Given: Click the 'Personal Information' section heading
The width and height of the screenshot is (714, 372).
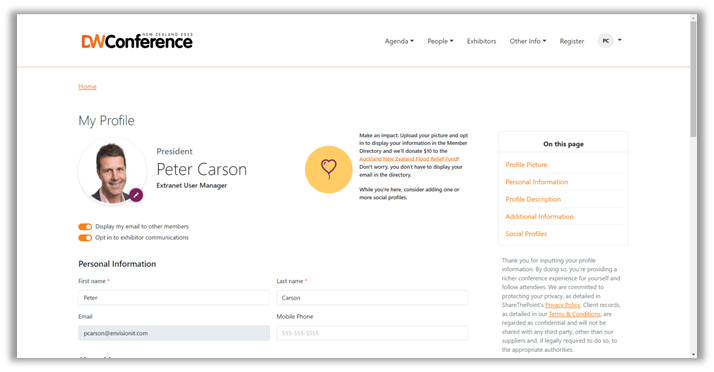Looking at the screenshot, I should 117,264.
